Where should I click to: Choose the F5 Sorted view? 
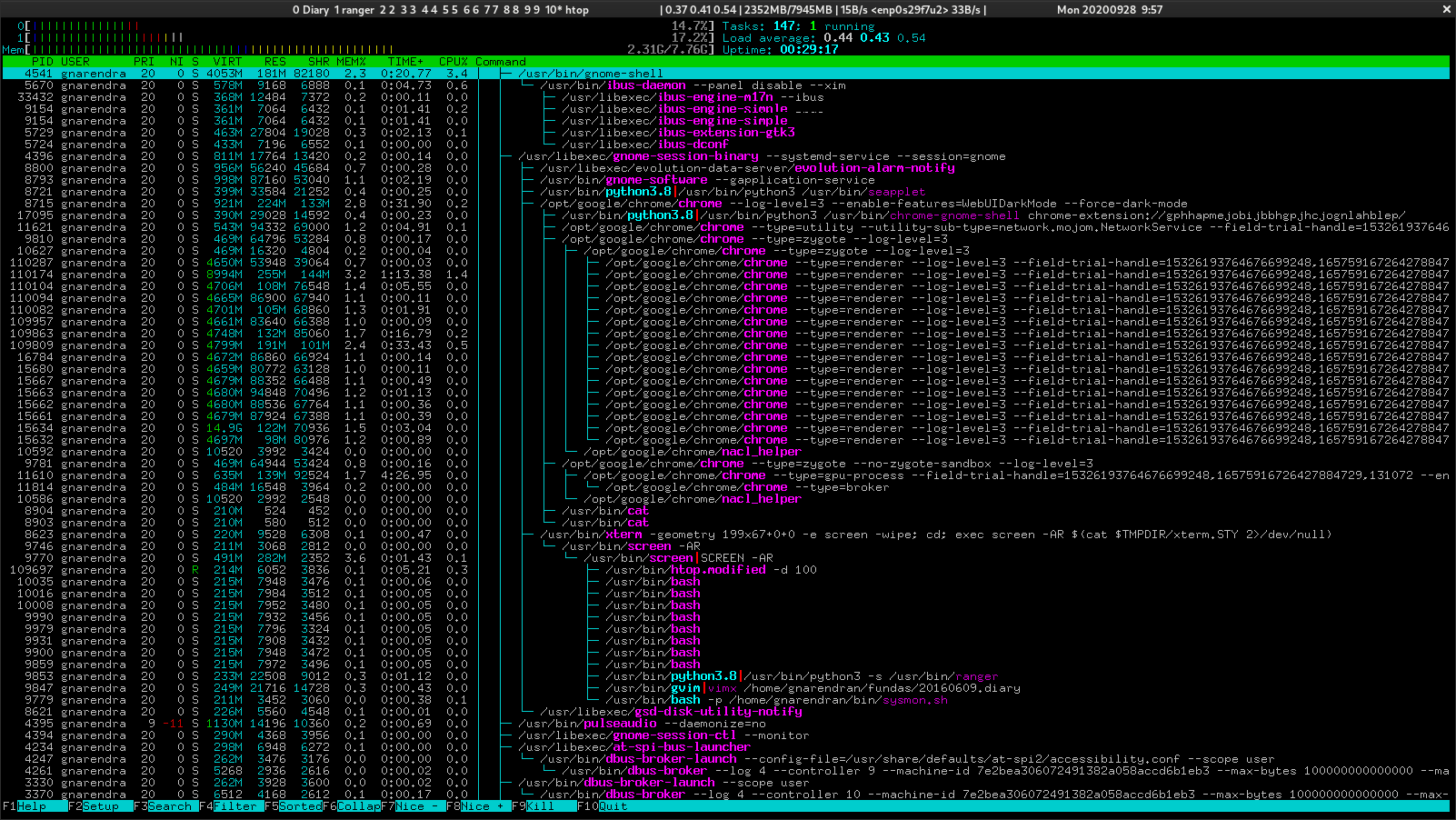(x=294, y=806)
